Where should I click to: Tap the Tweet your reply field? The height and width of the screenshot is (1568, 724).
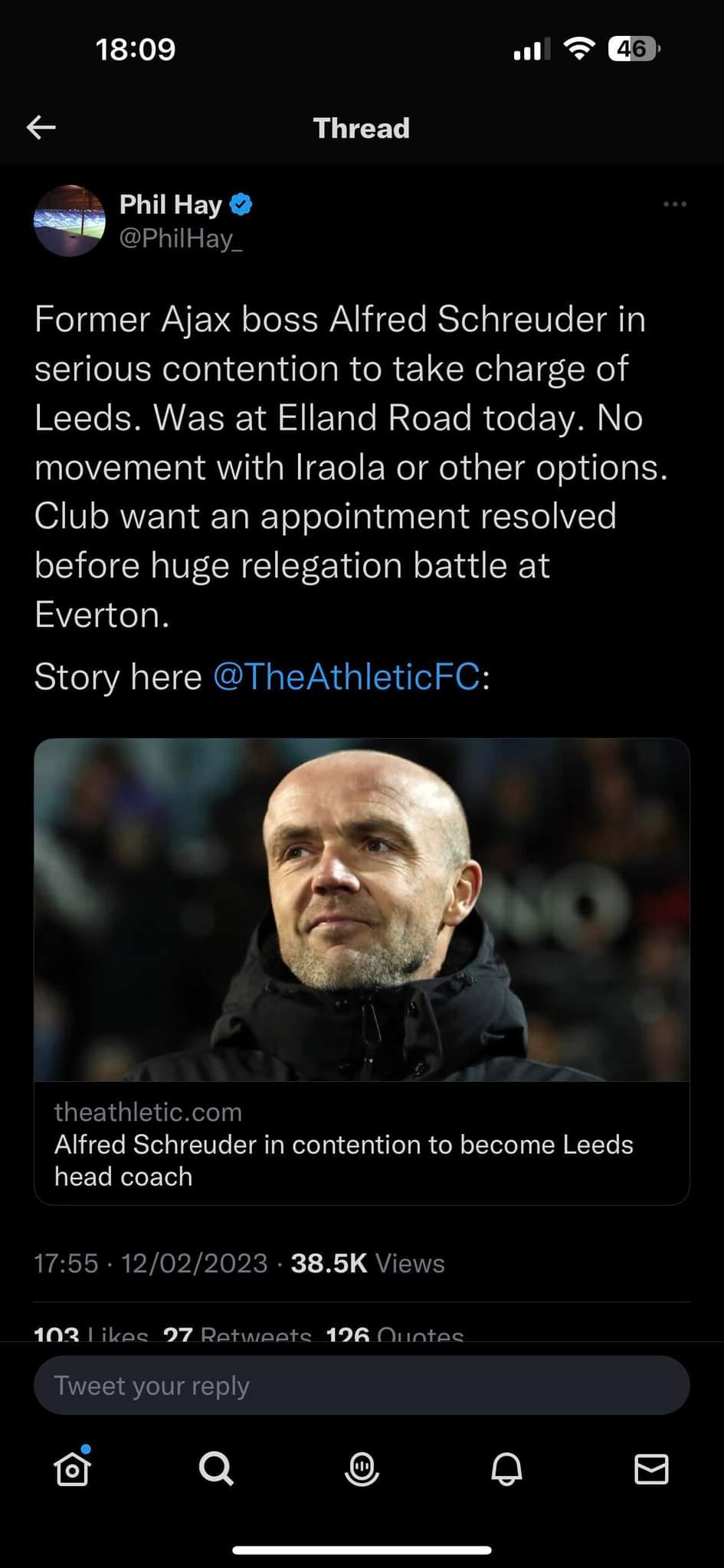362,1386
